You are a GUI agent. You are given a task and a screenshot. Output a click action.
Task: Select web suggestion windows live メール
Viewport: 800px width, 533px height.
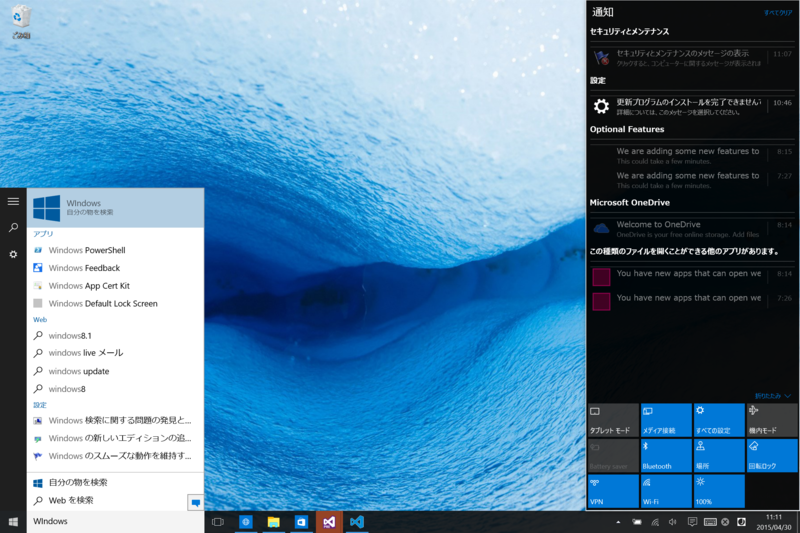point(115,353)
